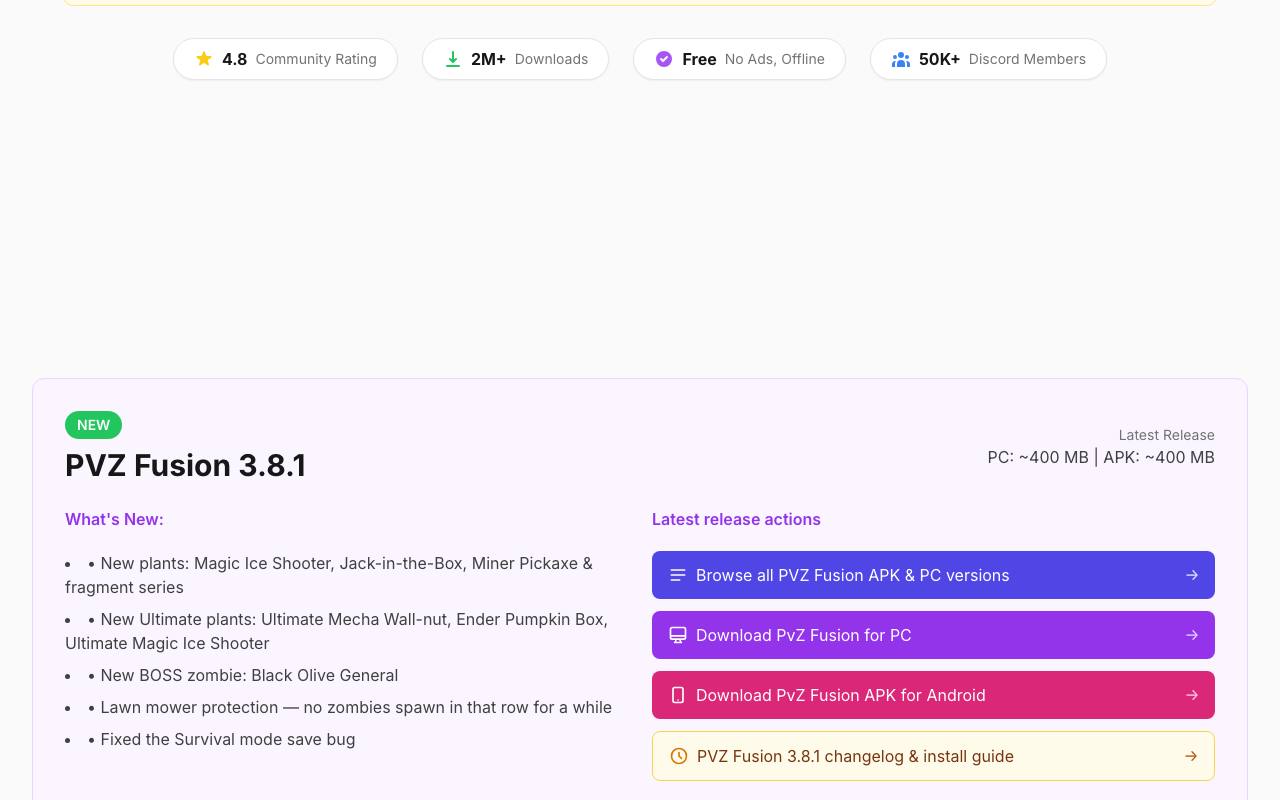1280x800 pixels.
Task: Click the arrow on Android APK button
Action: pyautogui.click(x=1191, y=695)
